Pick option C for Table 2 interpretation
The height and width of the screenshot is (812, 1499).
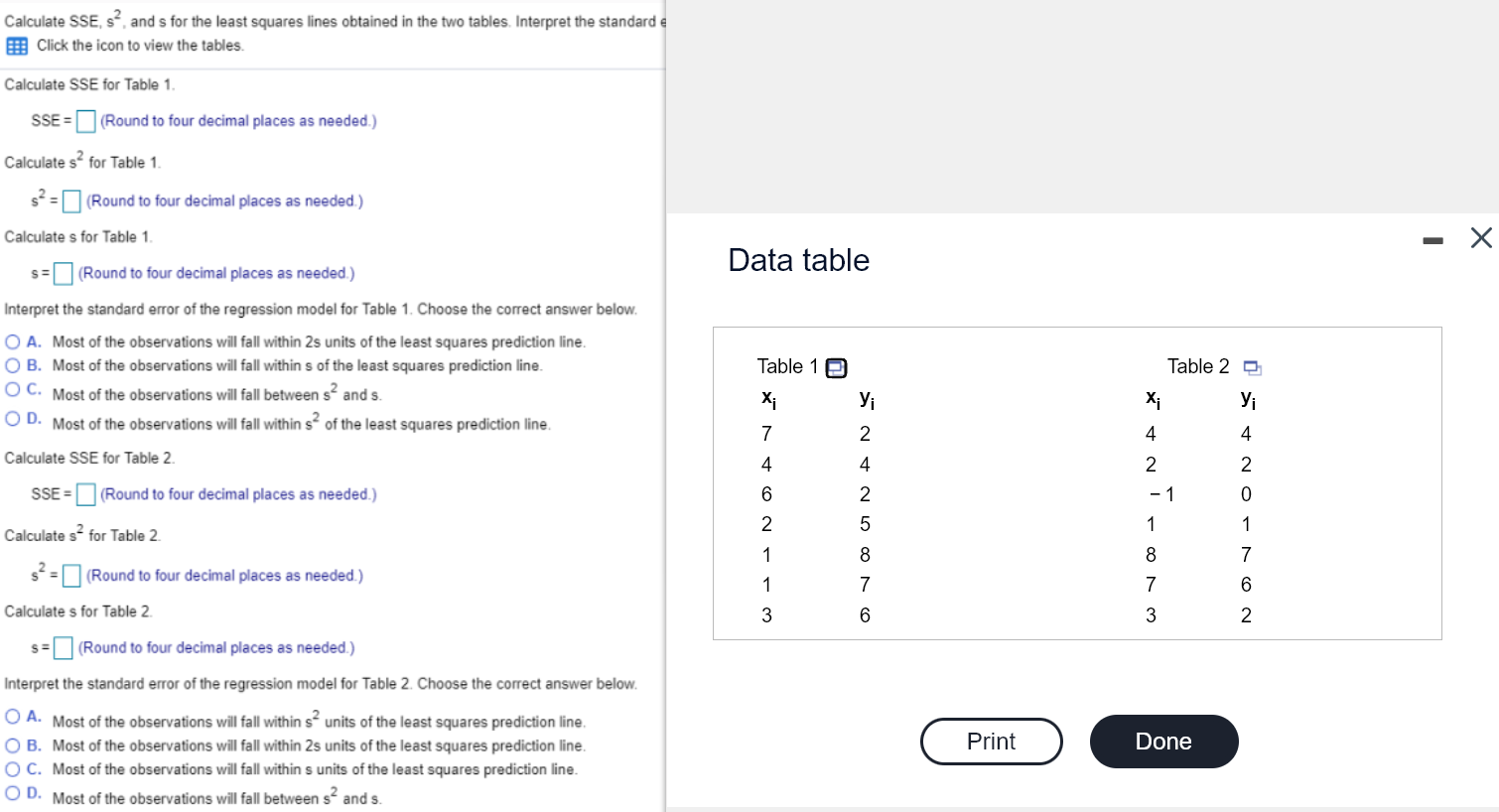[x=13, y=769]
